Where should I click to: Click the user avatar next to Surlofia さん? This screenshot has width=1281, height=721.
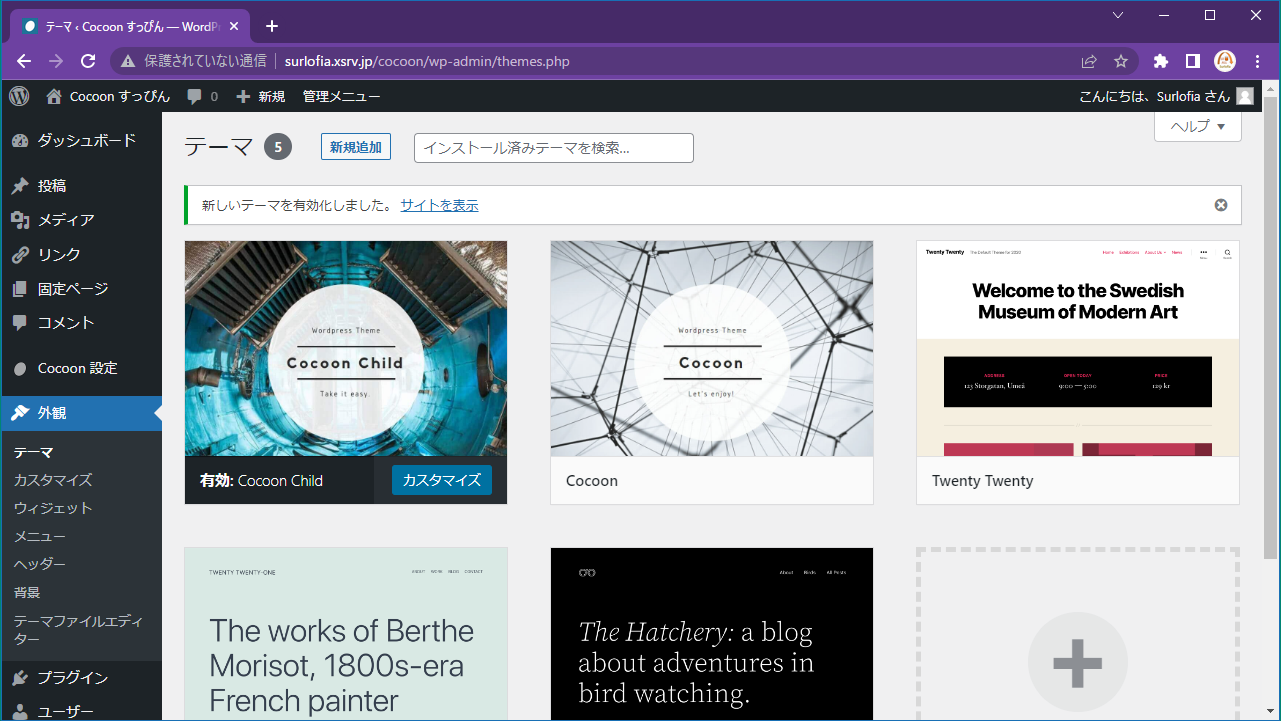pos(1245,97)
